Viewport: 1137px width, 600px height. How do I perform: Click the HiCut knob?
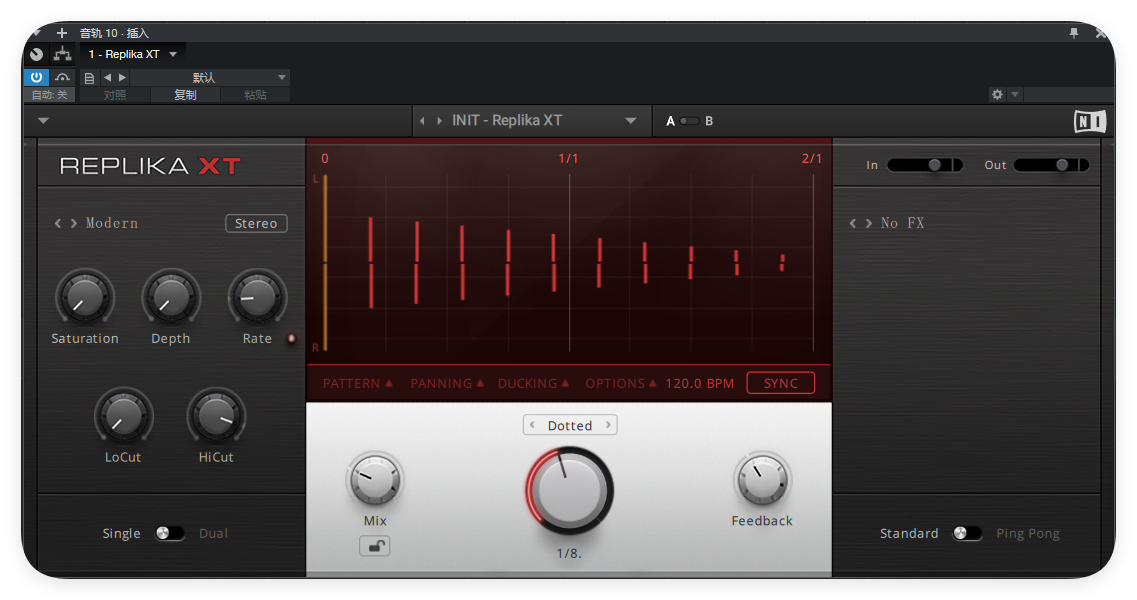(x=216, y=416)
